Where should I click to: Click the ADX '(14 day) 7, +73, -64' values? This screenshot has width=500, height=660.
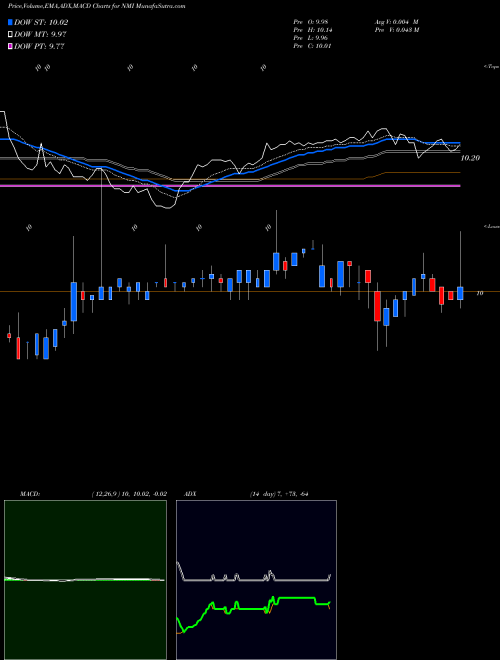(279, 494)
